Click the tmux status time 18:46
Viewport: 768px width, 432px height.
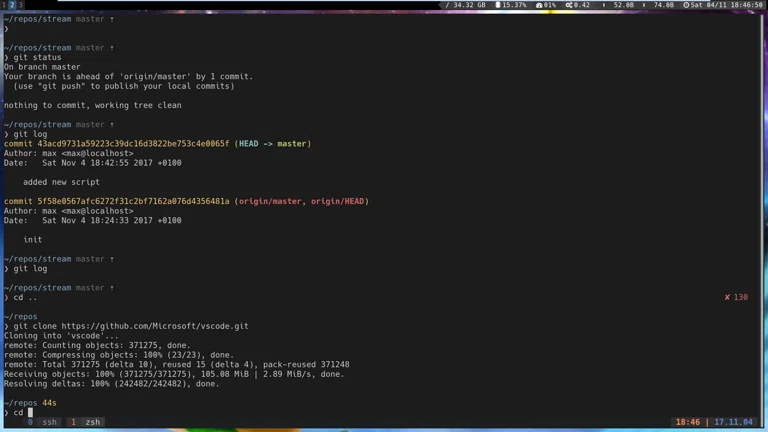688,422
